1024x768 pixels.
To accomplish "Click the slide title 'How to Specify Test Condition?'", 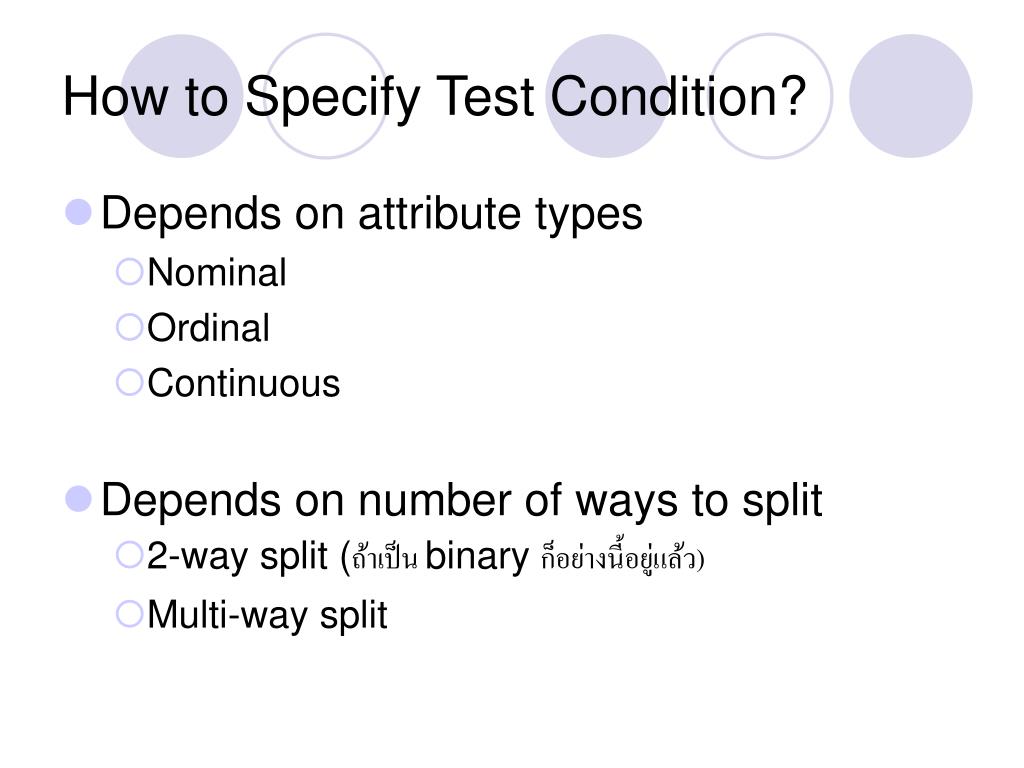I will 434,98.
